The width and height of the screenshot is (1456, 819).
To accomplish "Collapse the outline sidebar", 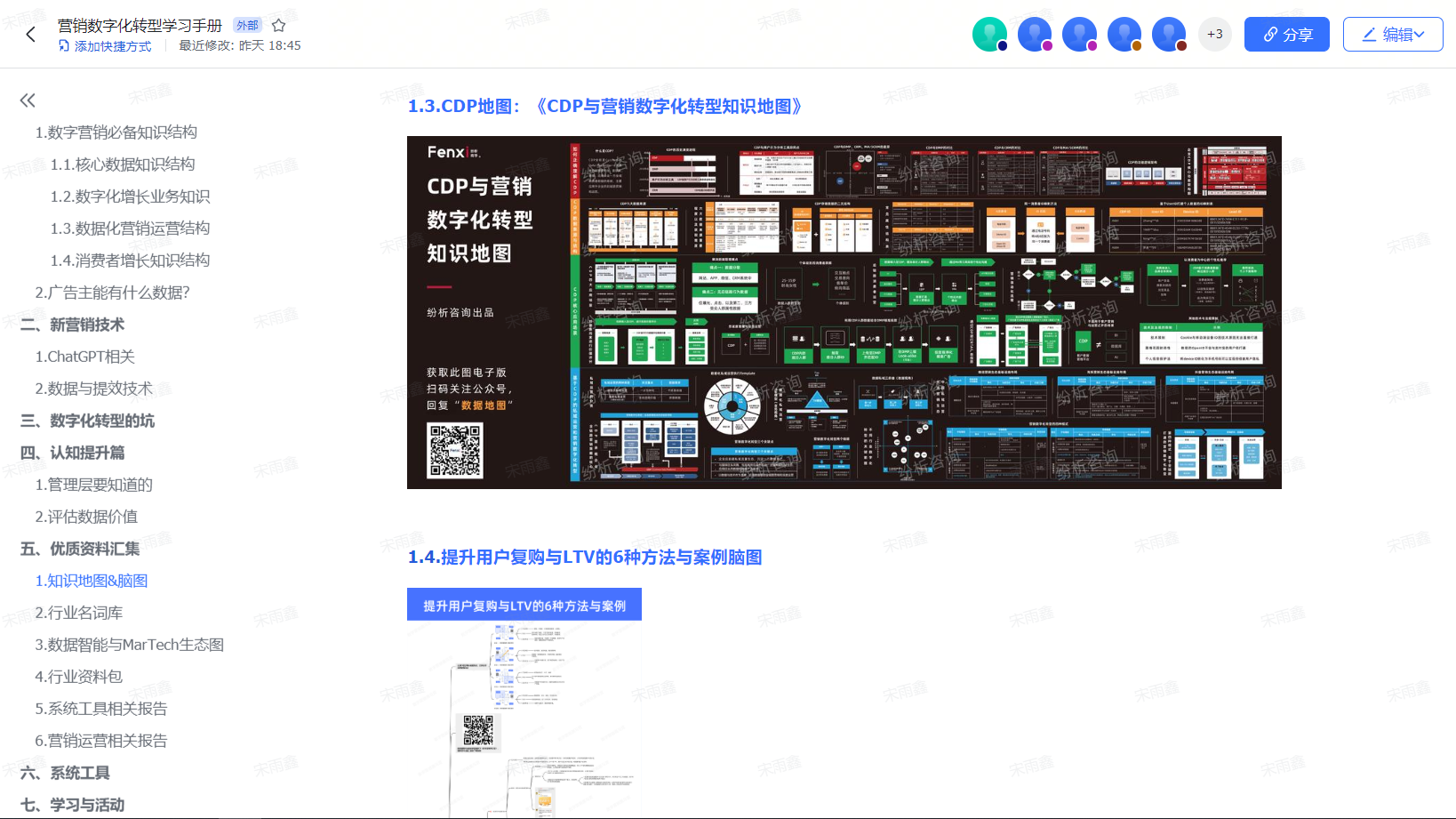I will pyautogui.click(x=28, y=100).
